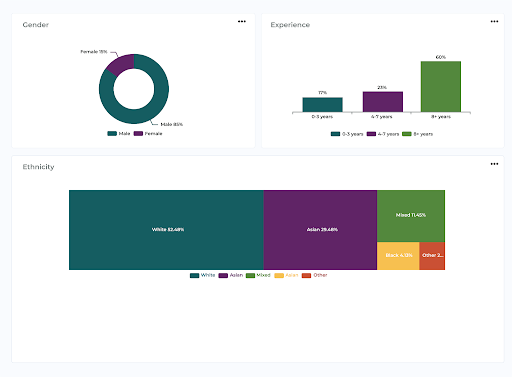Toggle the Other legend item in Ethnicity chart
The image size is (512, 377).
tap(314, 275)
